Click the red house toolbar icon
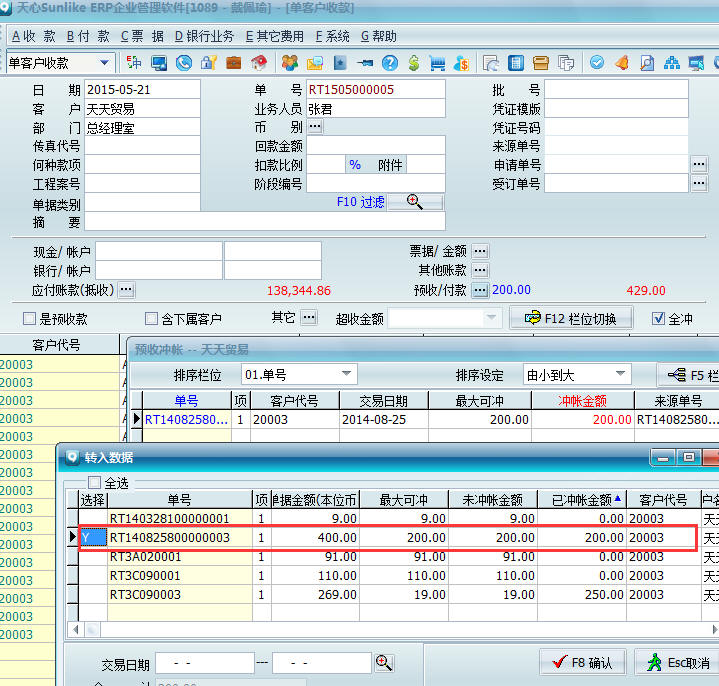Image resolution: width=719 pixels, height=686 pixels. point(259,63)
